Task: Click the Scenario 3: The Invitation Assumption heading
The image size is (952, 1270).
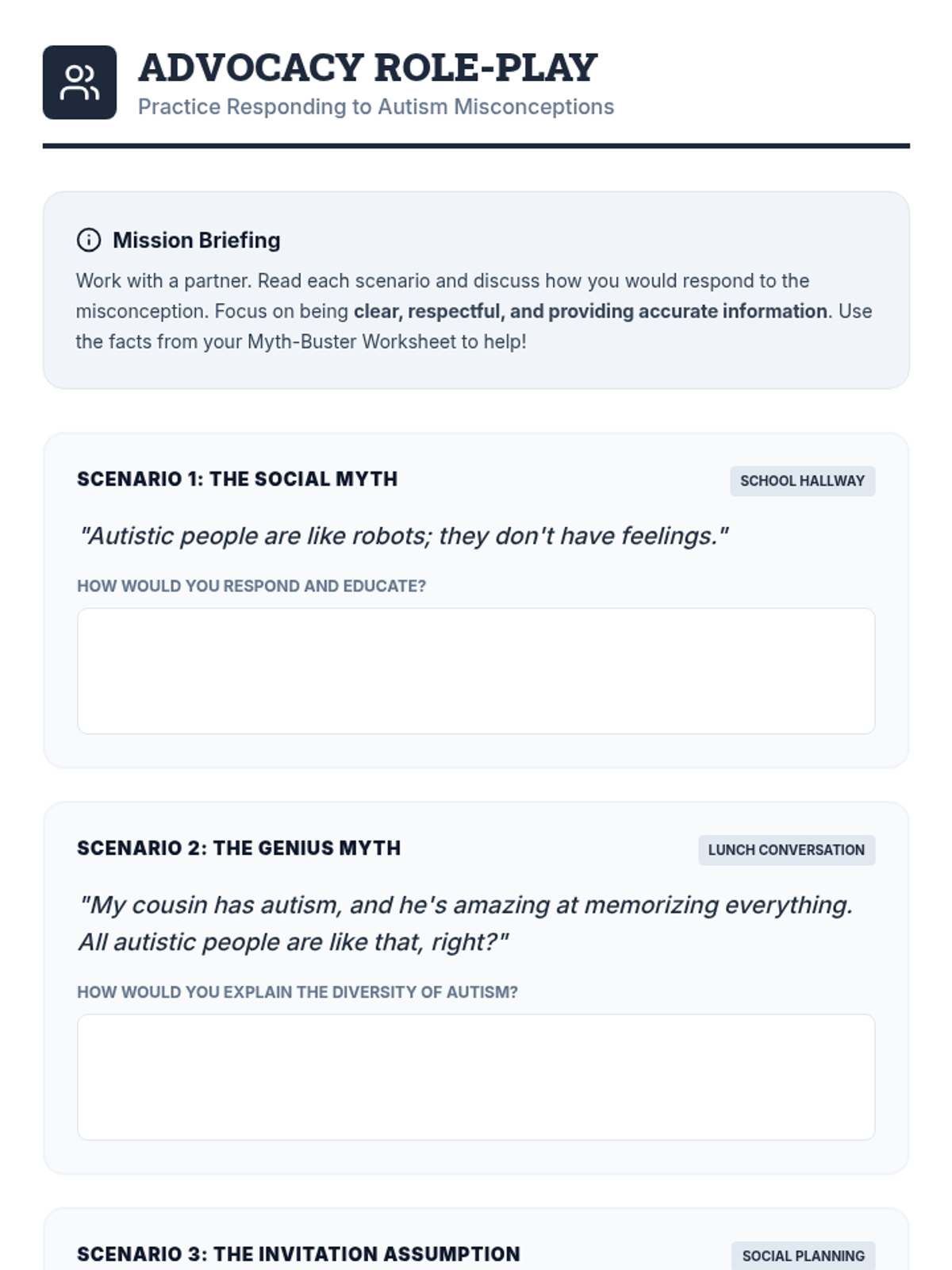Action: 298,1254
